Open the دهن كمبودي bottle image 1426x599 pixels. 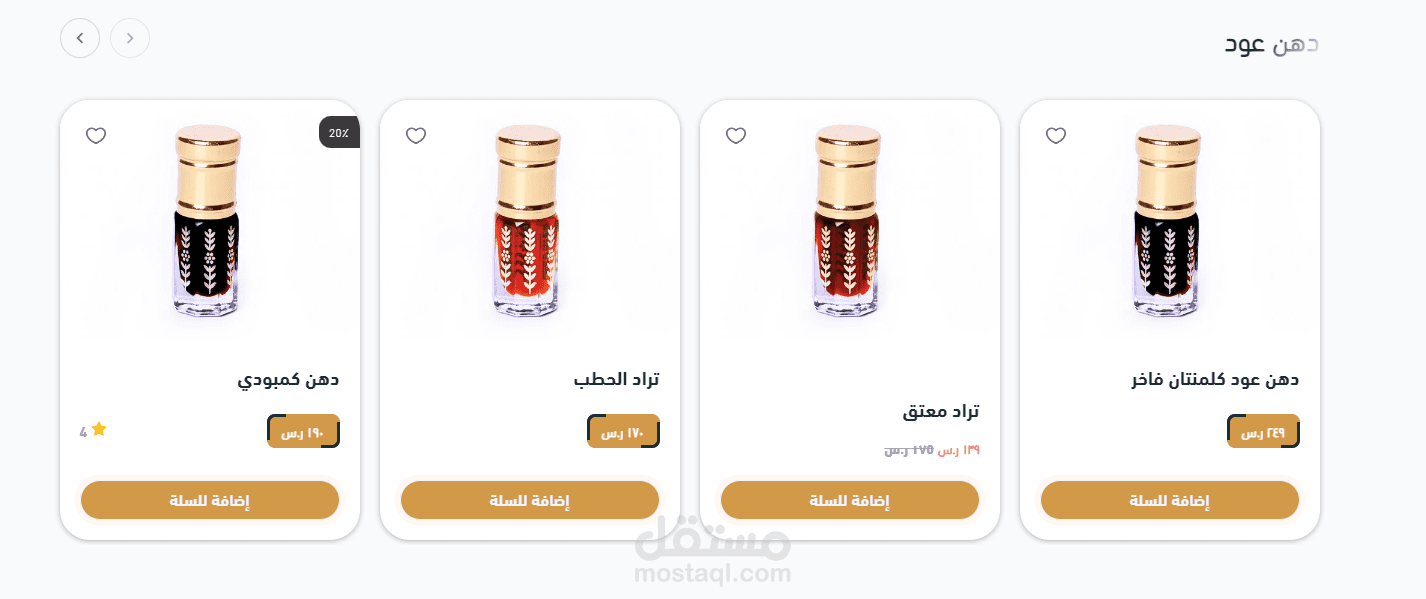208,220
